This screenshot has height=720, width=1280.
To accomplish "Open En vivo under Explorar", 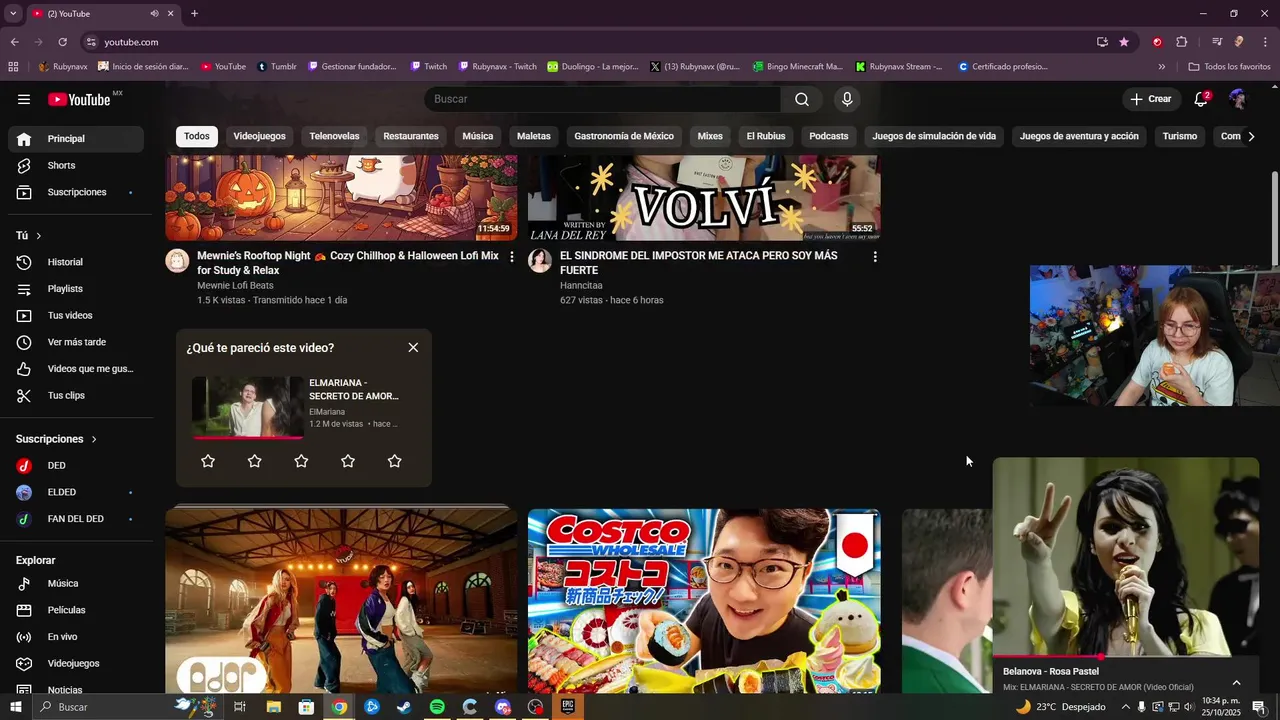I will click(x=76, y=637).
